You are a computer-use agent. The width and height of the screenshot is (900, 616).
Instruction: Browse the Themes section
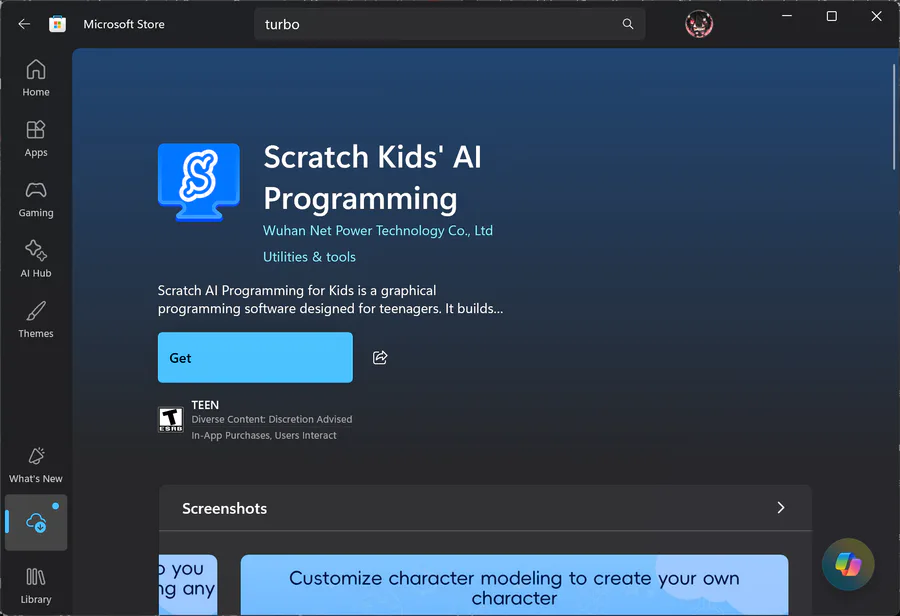tap(36, 320)
